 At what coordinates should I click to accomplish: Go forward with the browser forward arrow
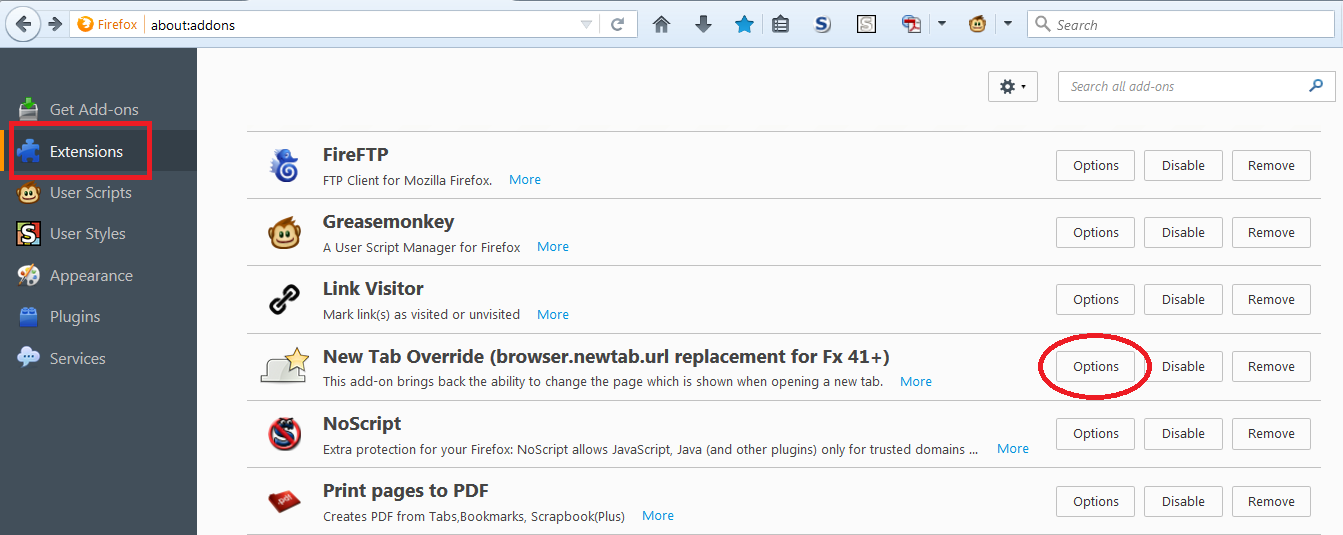[54, 24]
